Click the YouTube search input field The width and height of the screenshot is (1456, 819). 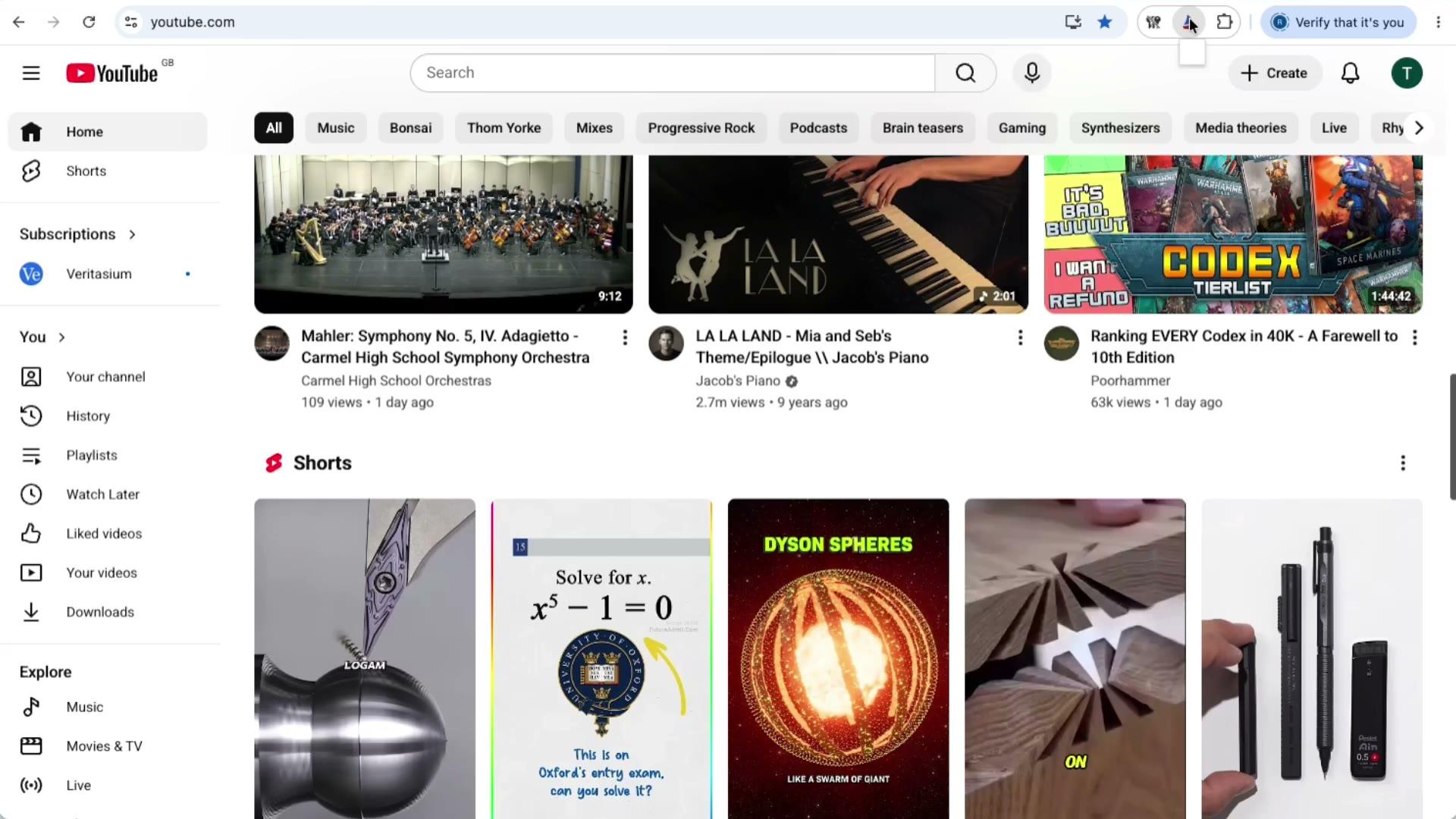[x=673, y=73]
